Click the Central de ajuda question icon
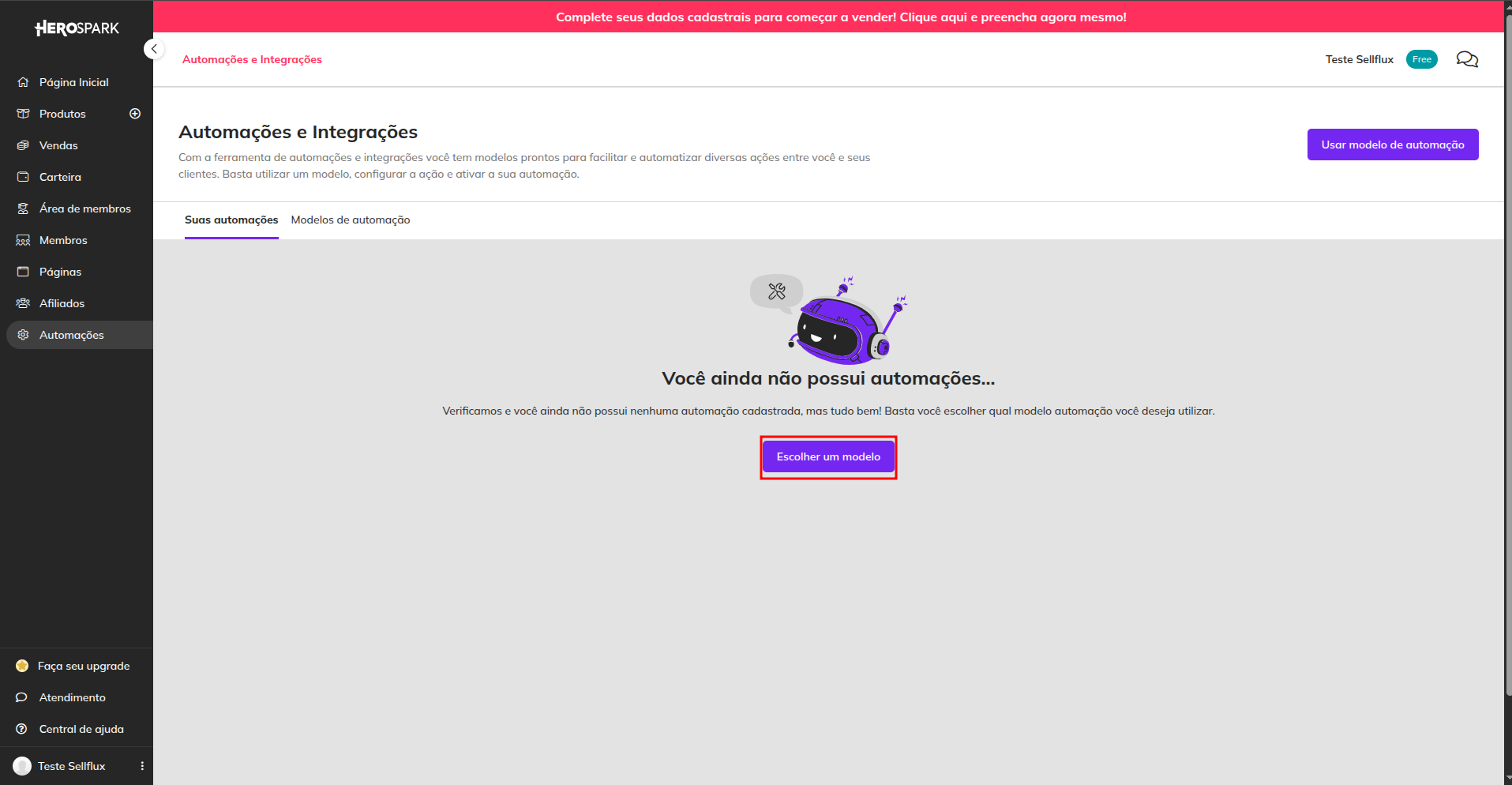This screenshot has height=785, width=1512. [x=22, y=729]
